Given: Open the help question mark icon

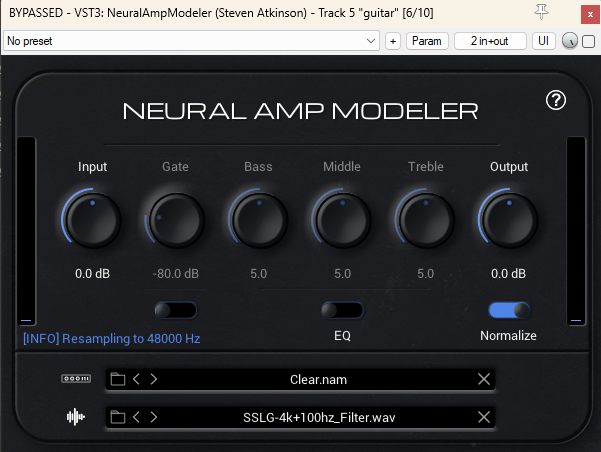Looking at the screenshot, I should coord(556,100).
